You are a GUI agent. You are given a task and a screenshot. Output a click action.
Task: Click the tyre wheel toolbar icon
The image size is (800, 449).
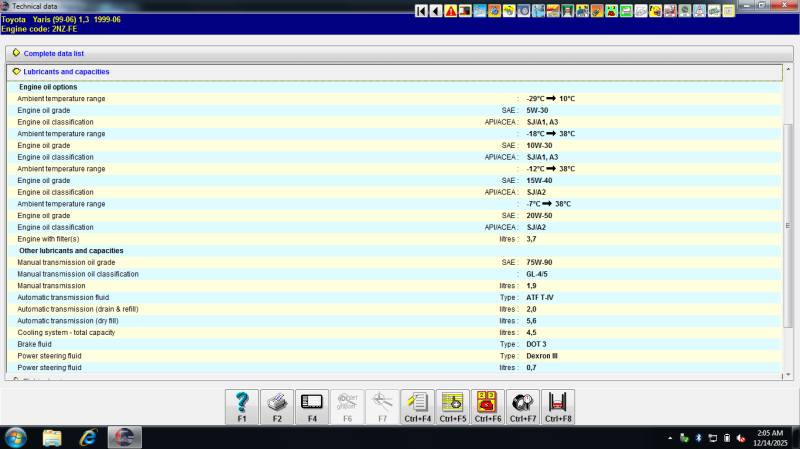coord(523,11)
